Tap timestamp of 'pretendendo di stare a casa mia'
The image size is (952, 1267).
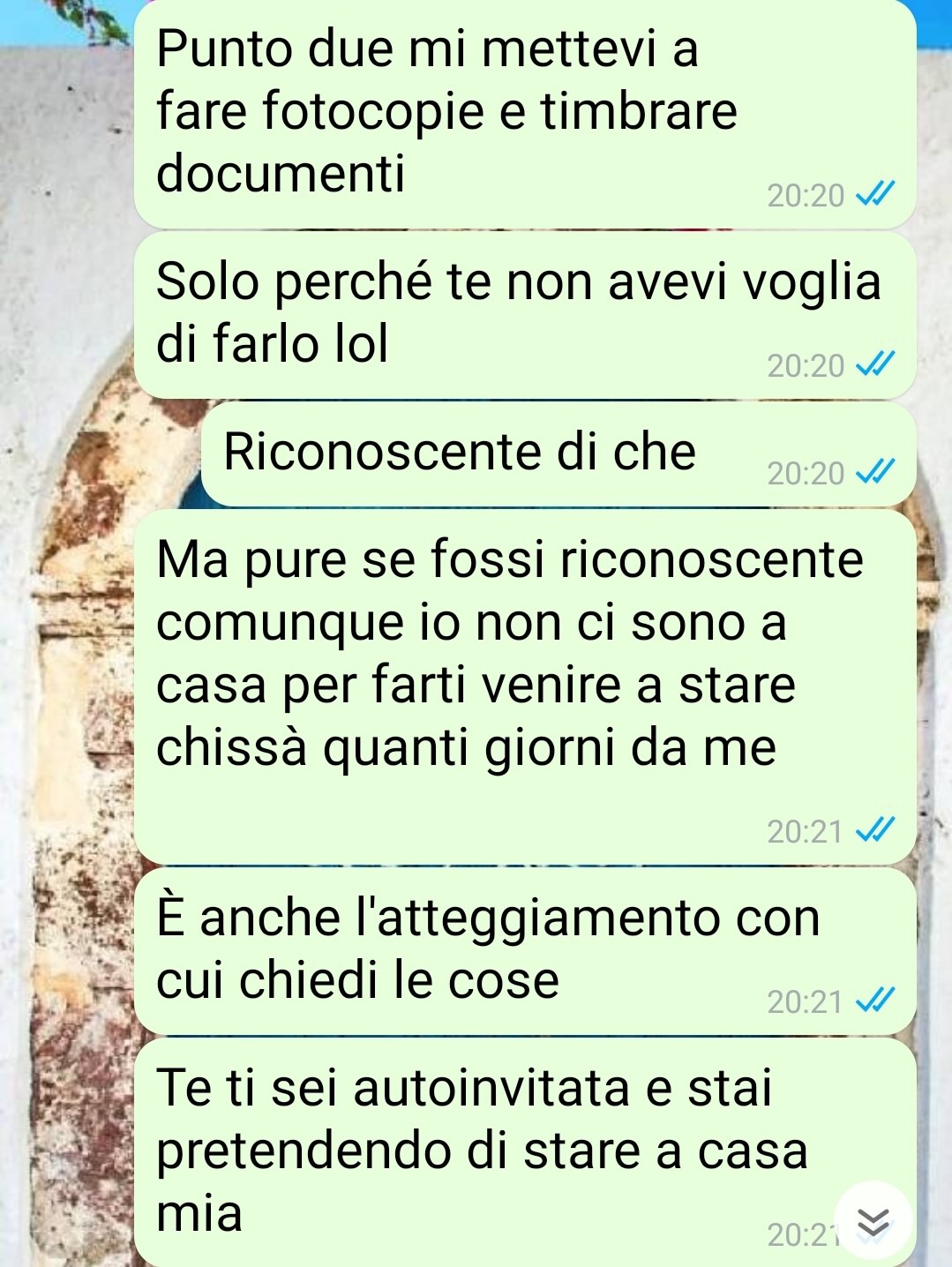[802, 1235]
